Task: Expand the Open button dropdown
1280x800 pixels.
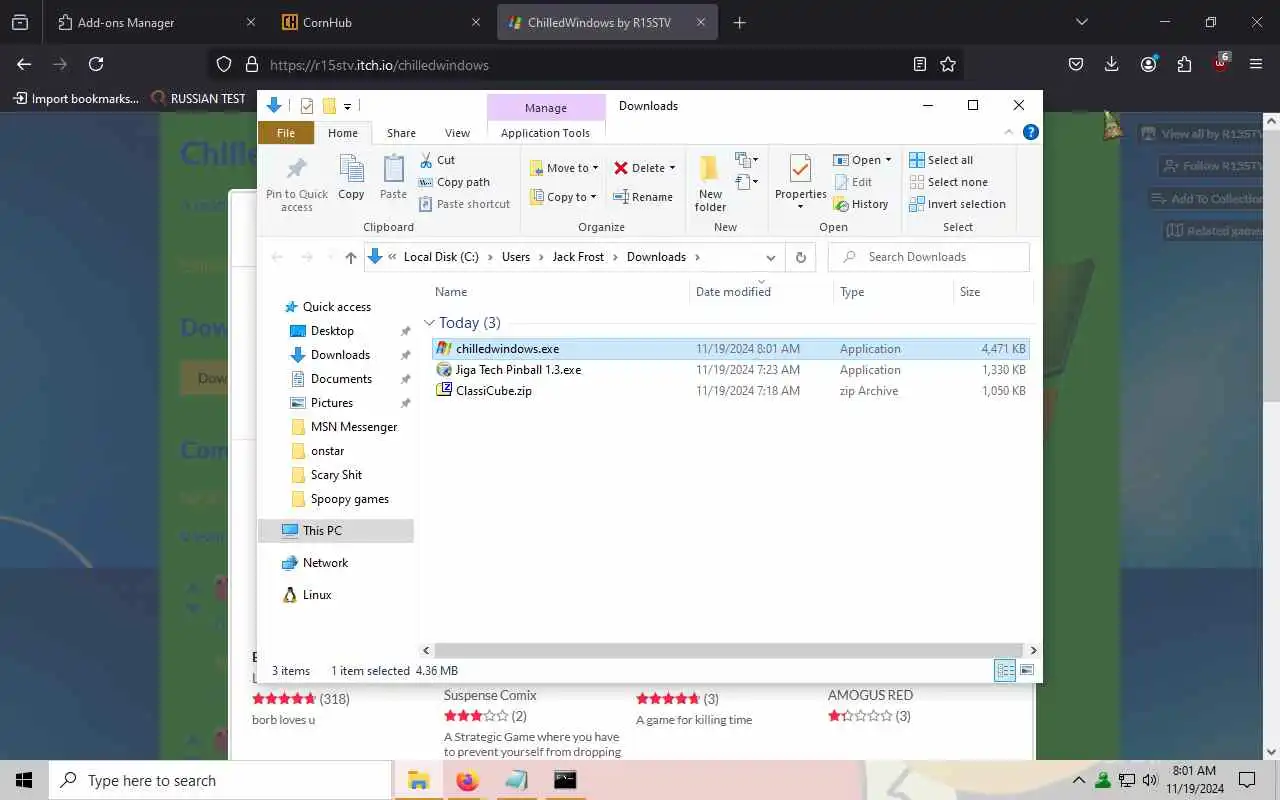Action: [x=888, y=160]
